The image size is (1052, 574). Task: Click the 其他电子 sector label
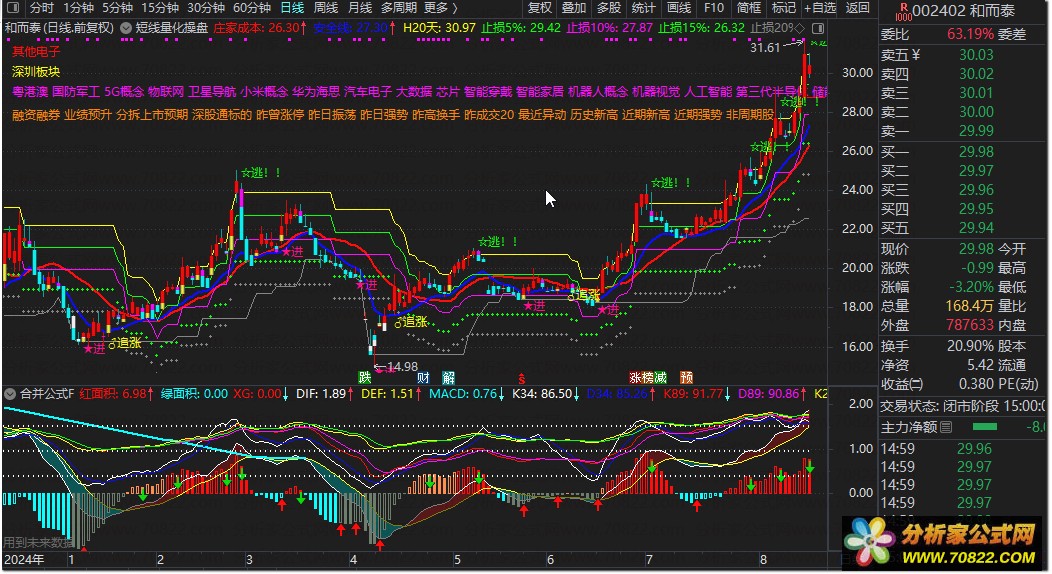(36, 52)
